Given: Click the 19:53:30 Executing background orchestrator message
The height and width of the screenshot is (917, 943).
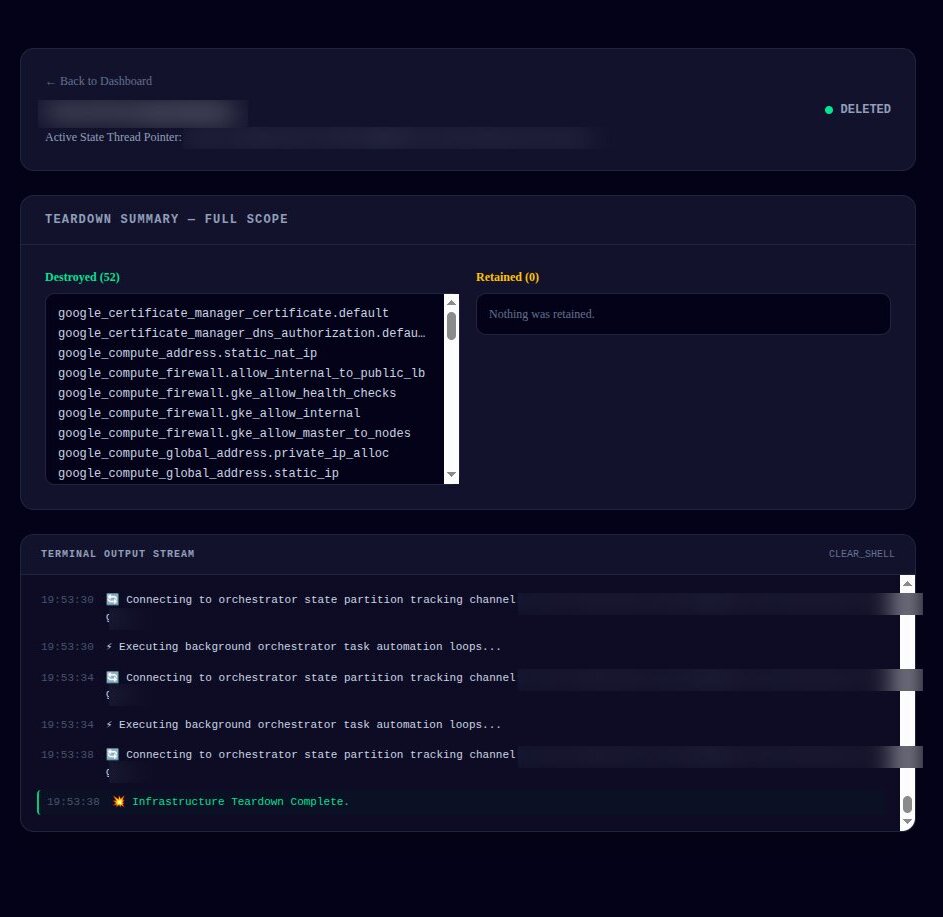Looking at the screenshot, I should coord(310,647).
